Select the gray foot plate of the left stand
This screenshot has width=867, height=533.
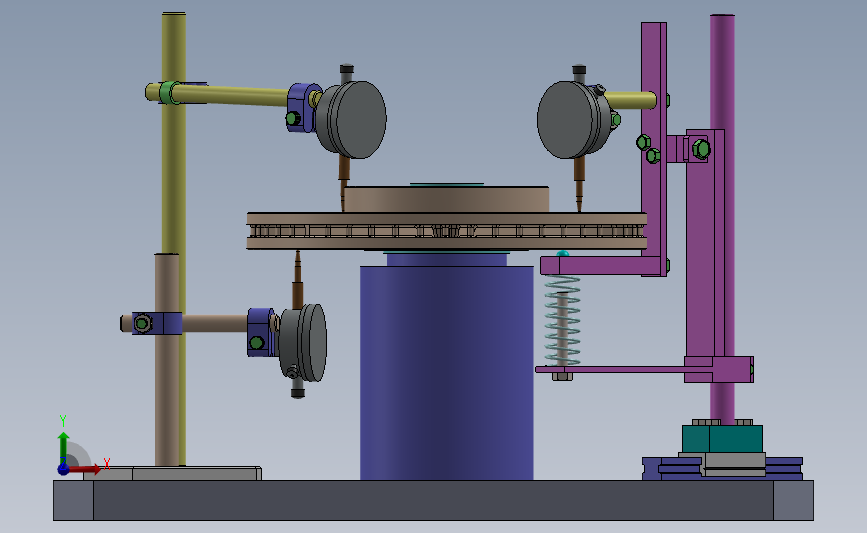(x=173, y=473)
